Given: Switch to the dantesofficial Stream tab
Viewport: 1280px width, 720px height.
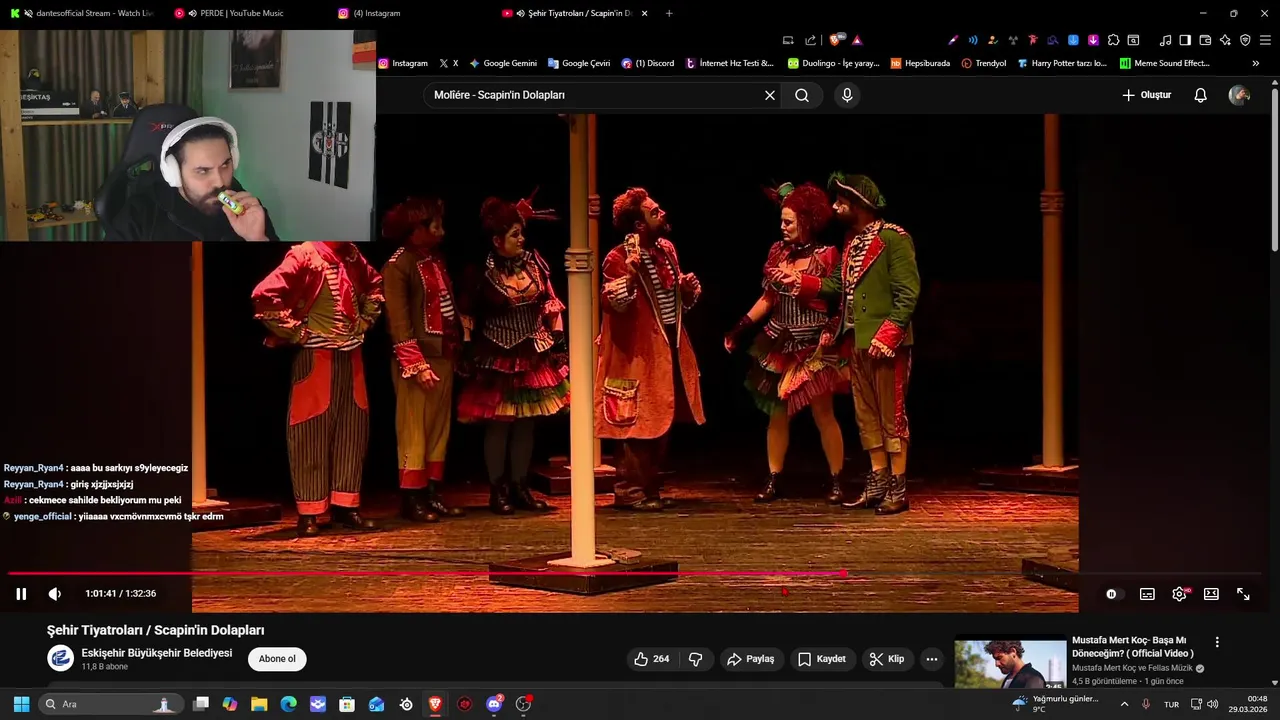Looking at the screenshot, I should (82, 13).
